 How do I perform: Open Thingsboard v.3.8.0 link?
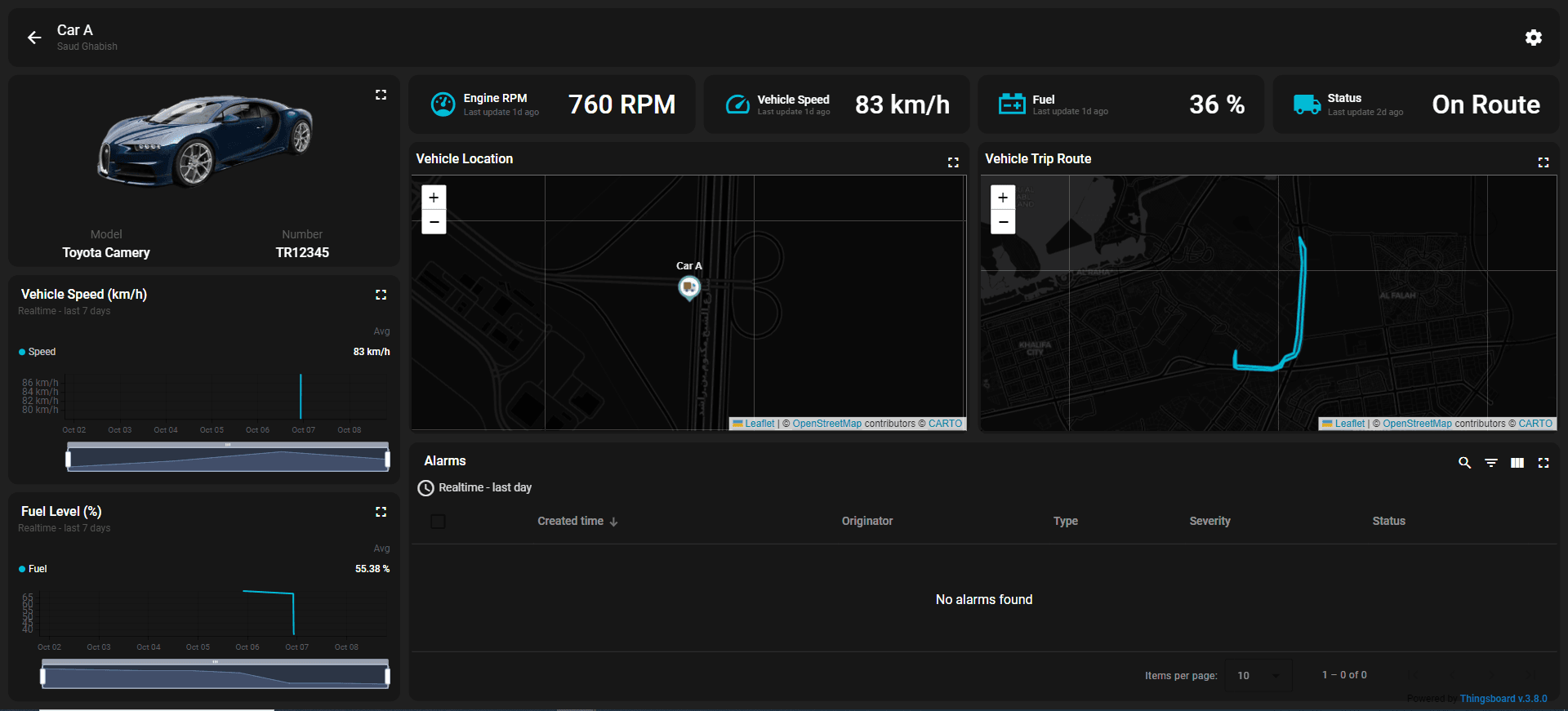pyautogui.click(x=1503, y=699)
